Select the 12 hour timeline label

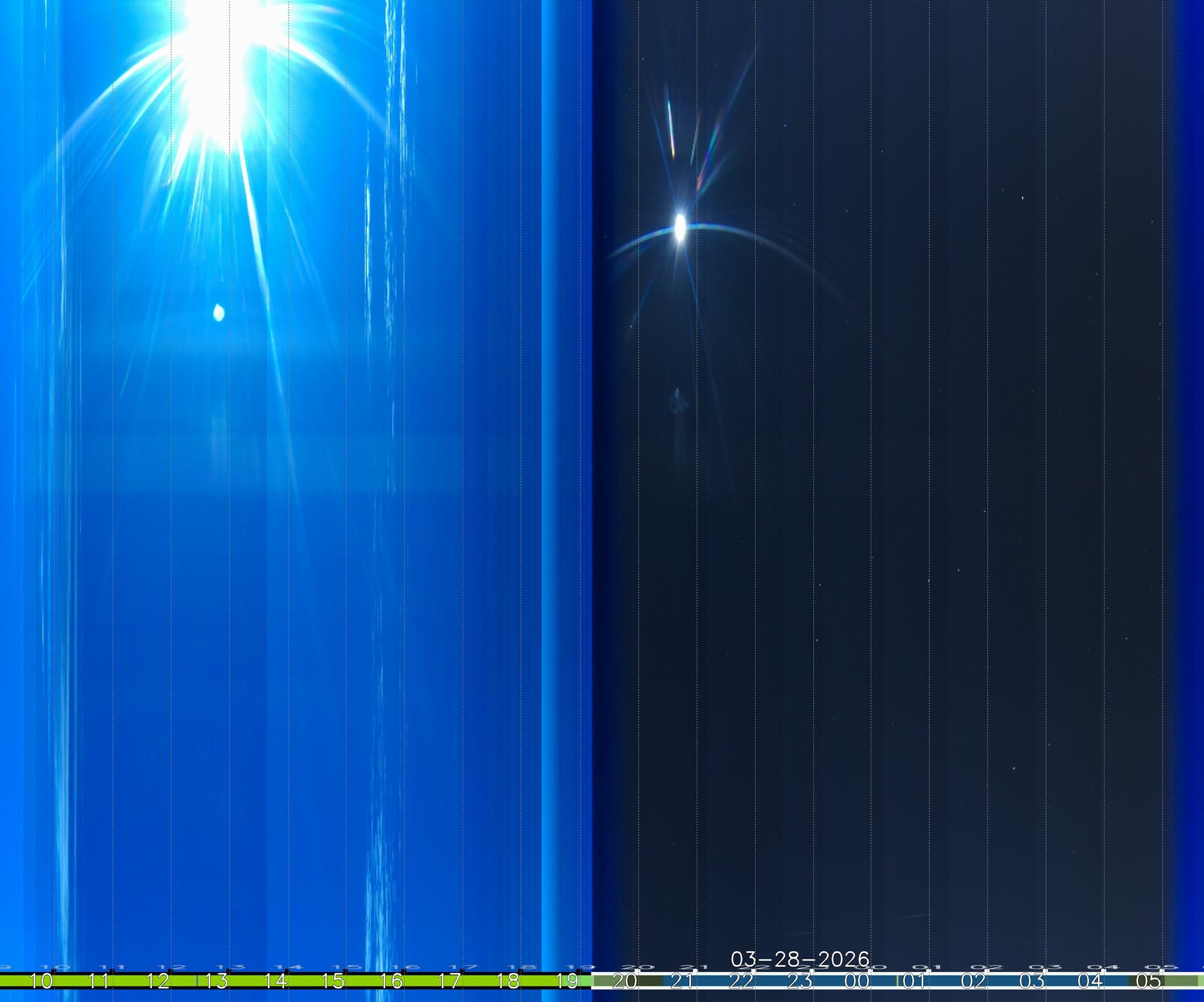click(x=158, y=981)
